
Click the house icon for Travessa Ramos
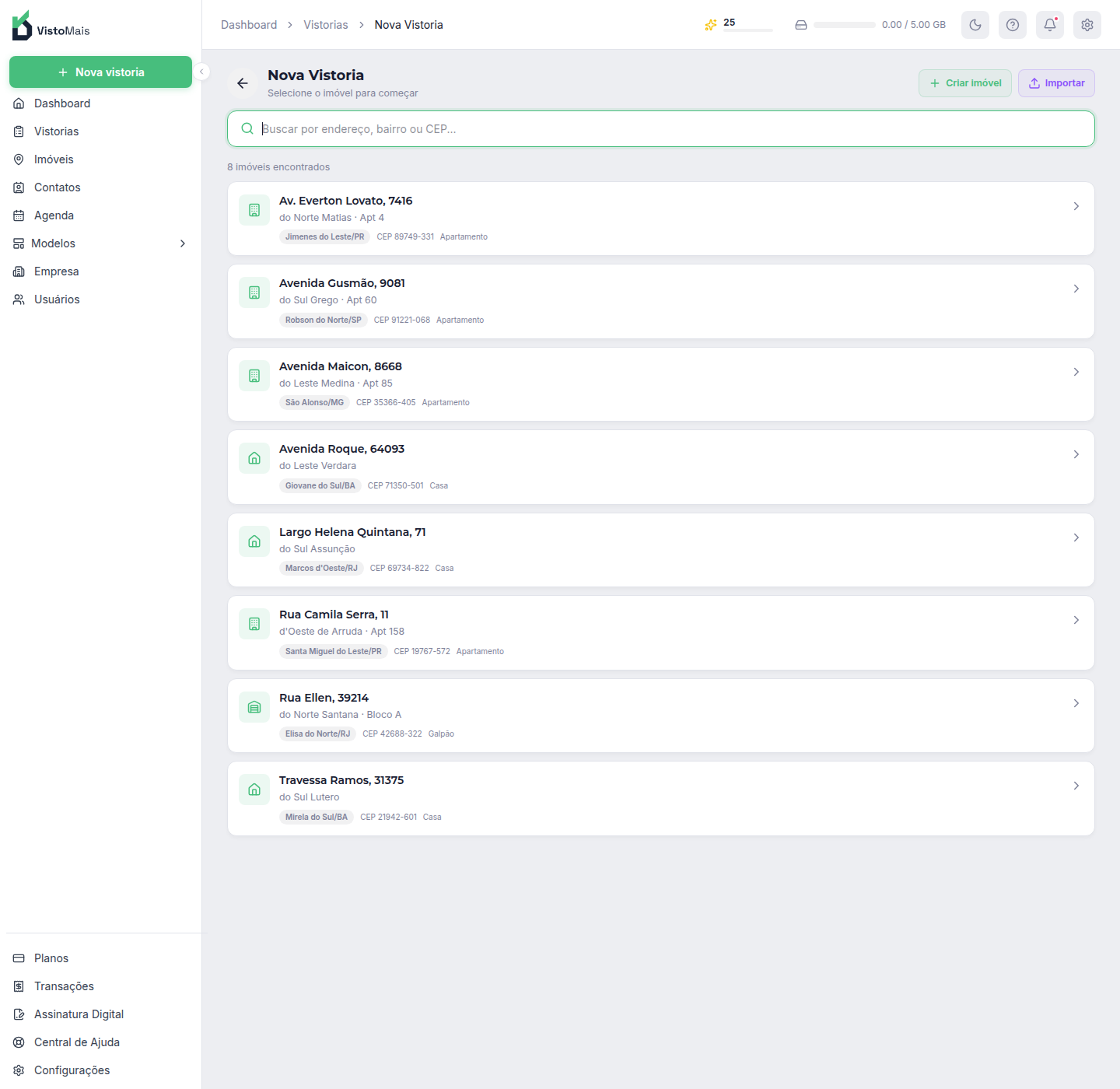click(254, 790)
